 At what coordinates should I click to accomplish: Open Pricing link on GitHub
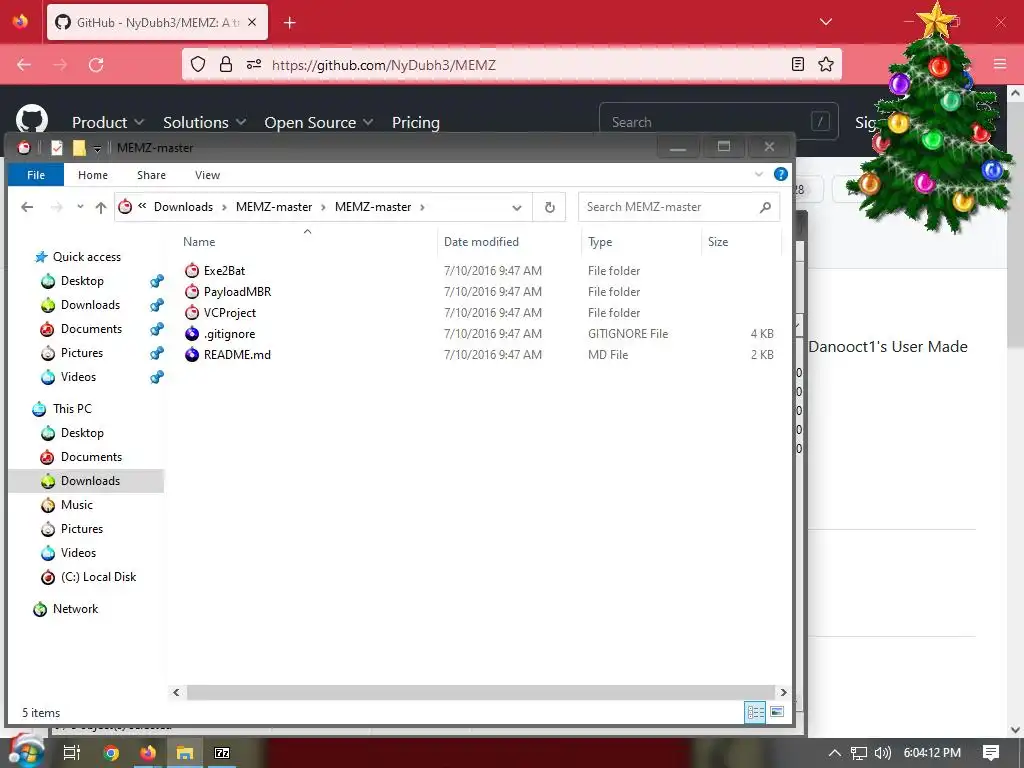[x=415, y=122]
